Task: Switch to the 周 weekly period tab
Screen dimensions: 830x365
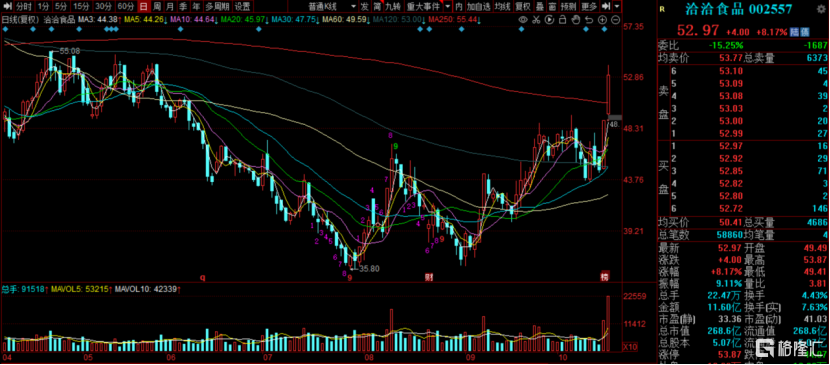Action: (x=157, y=6)
